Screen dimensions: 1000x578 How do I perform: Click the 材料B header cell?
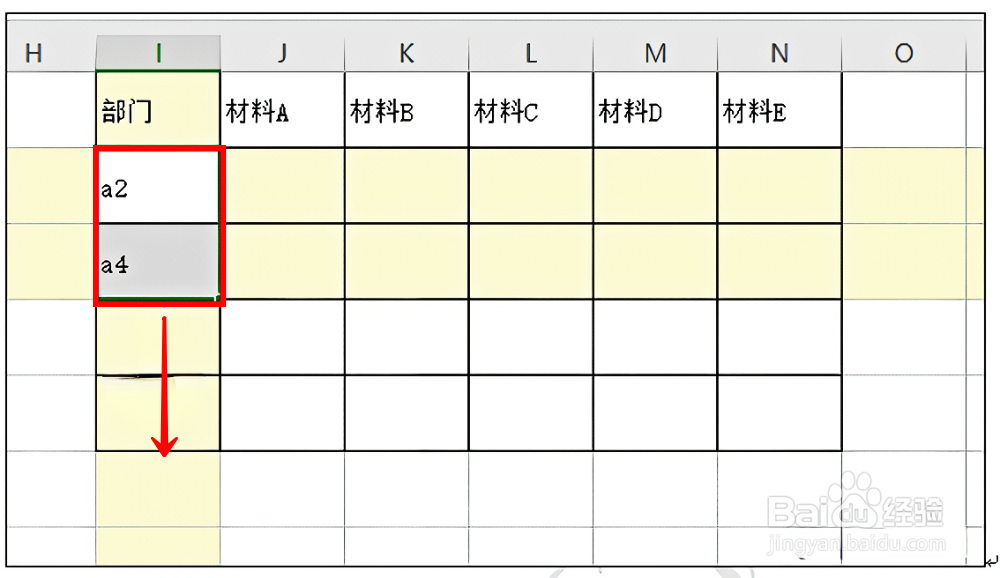click(406, 110)
